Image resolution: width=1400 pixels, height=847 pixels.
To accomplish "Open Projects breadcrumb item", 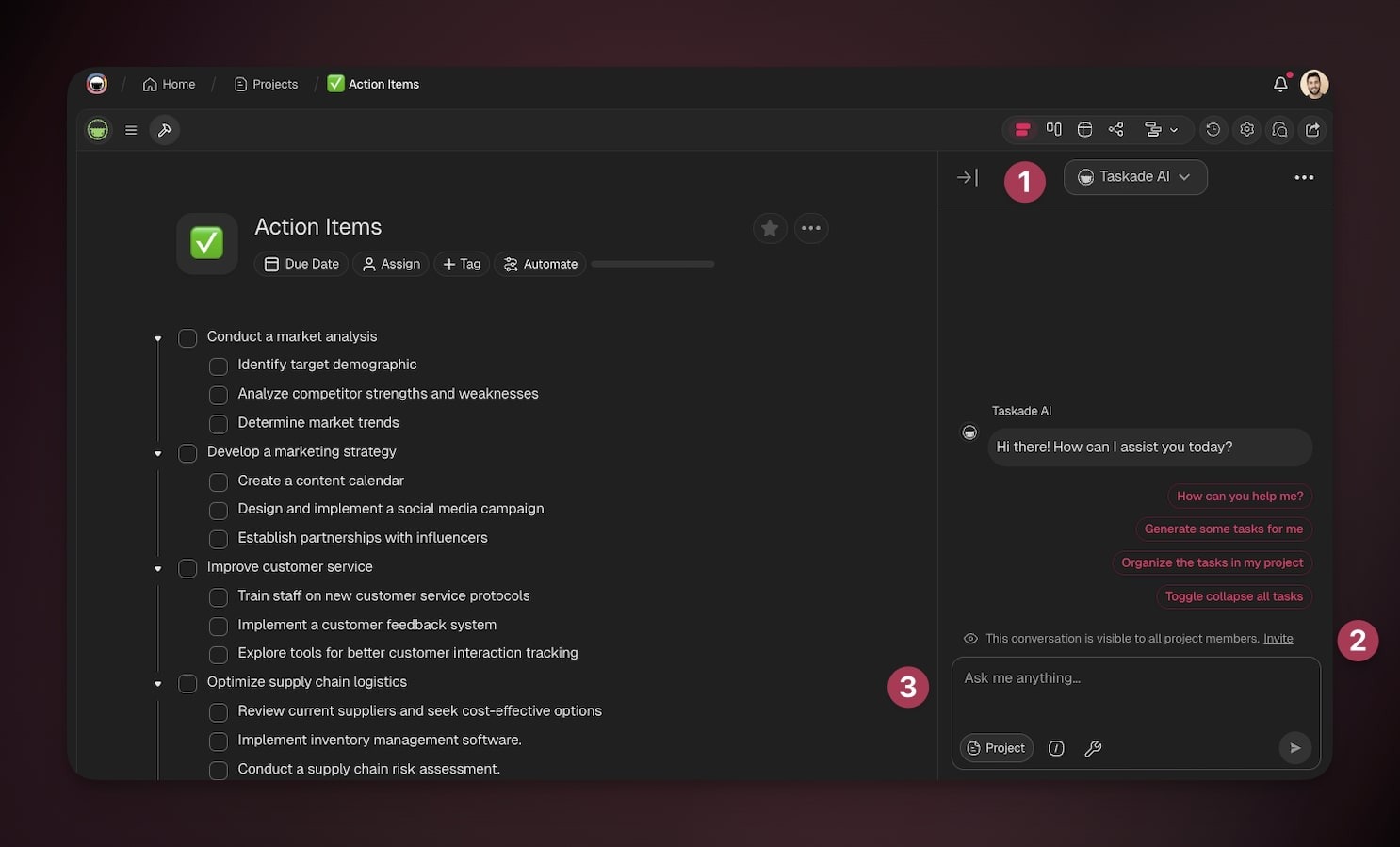I will (266, 84).
